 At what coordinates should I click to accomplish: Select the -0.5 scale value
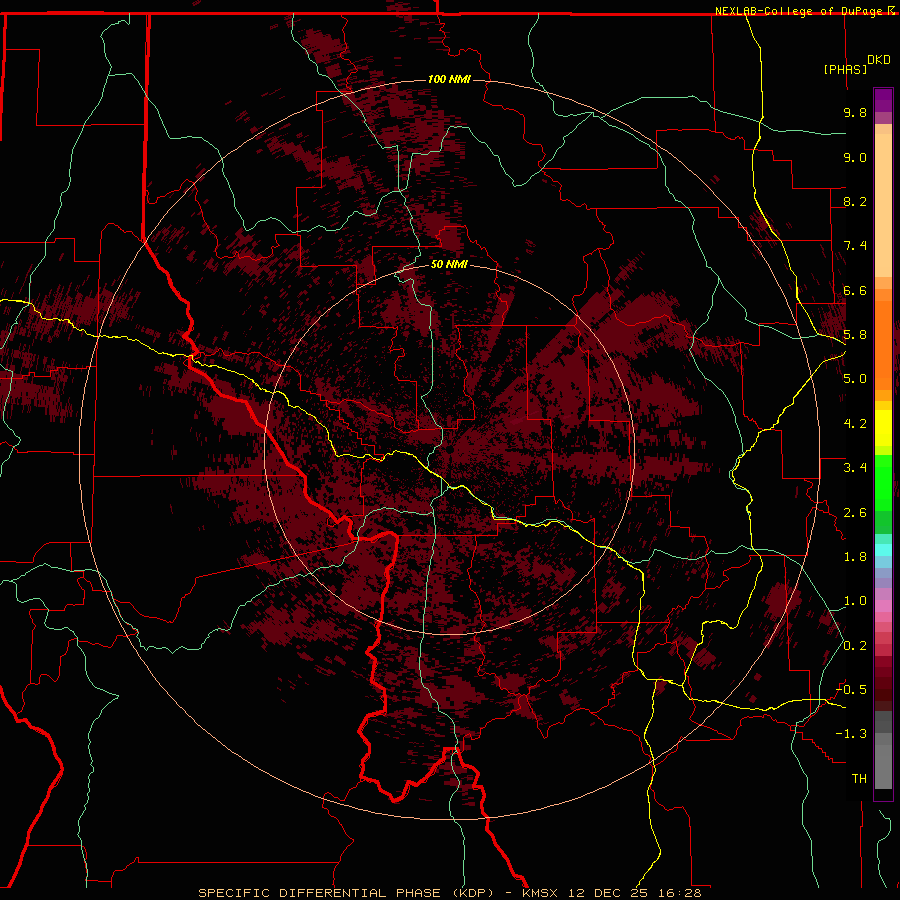point(852,690)
